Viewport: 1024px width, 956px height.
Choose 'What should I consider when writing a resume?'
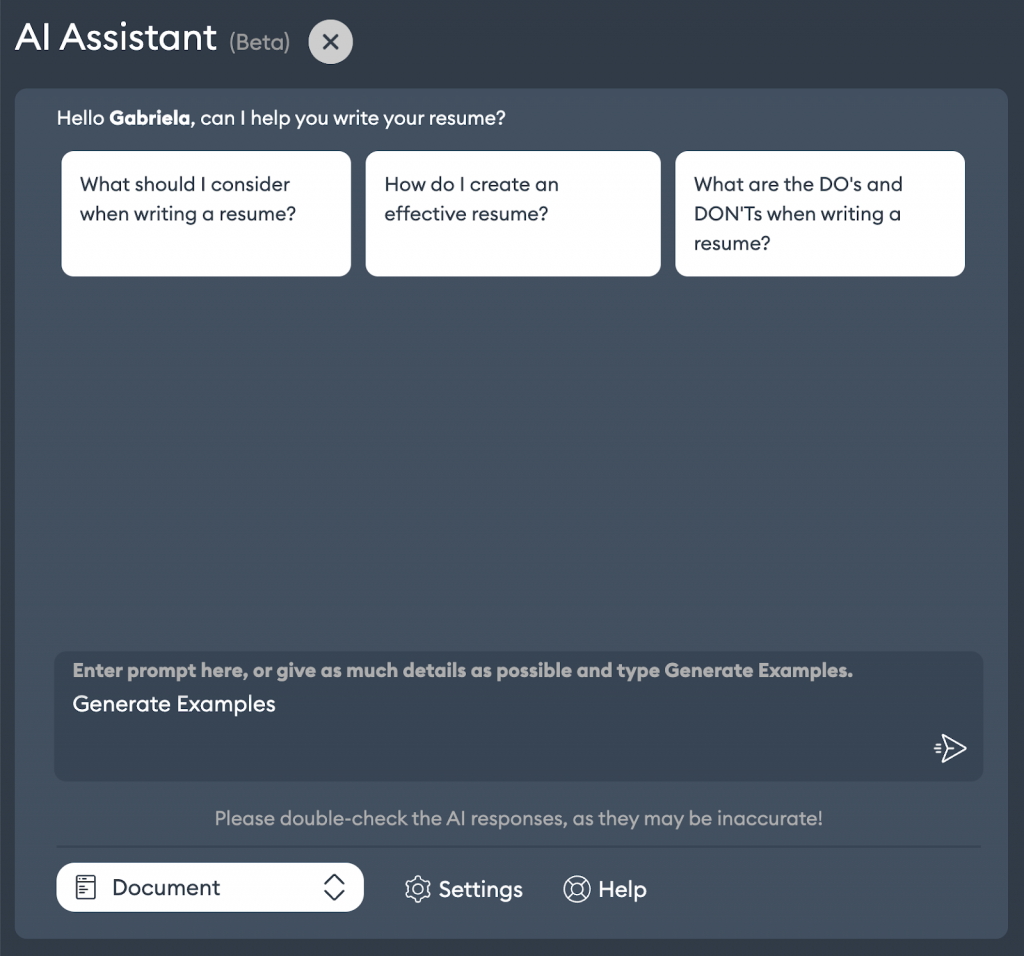206,213
